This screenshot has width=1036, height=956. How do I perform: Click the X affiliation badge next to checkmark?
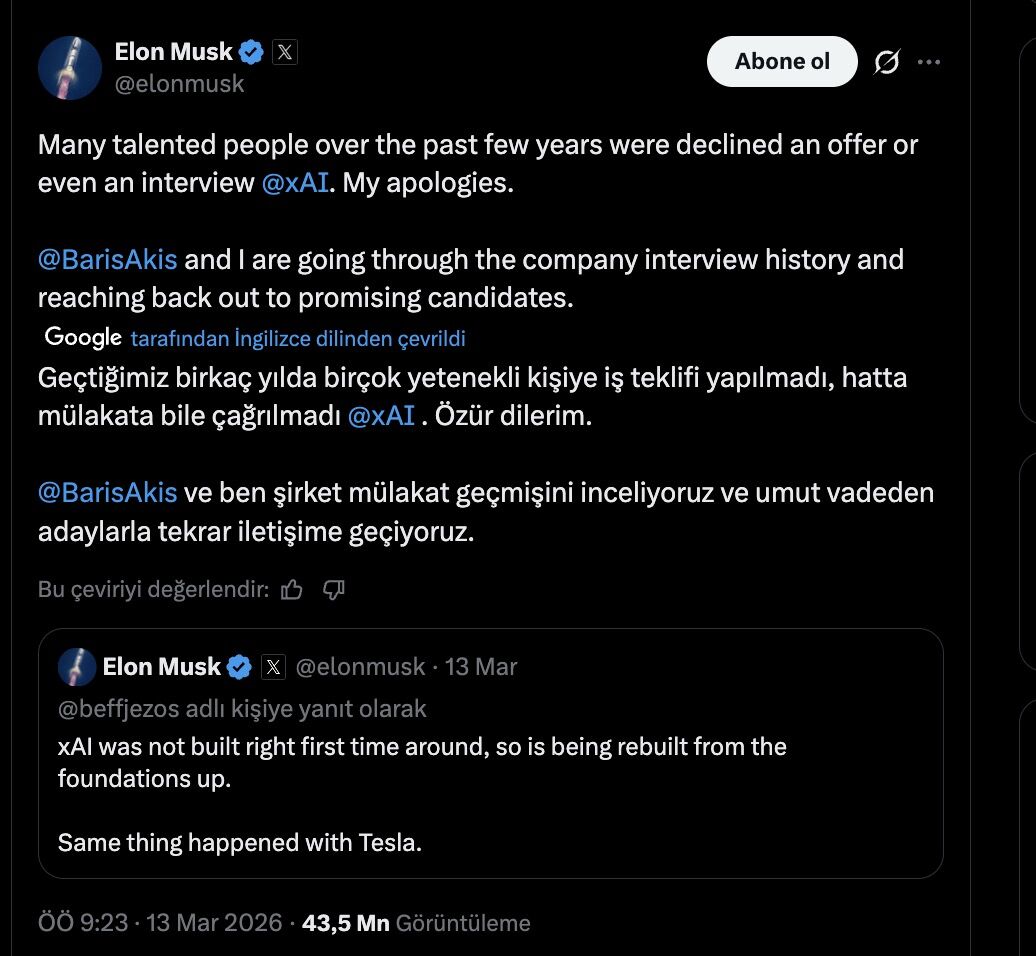click(x=284, y=51)
